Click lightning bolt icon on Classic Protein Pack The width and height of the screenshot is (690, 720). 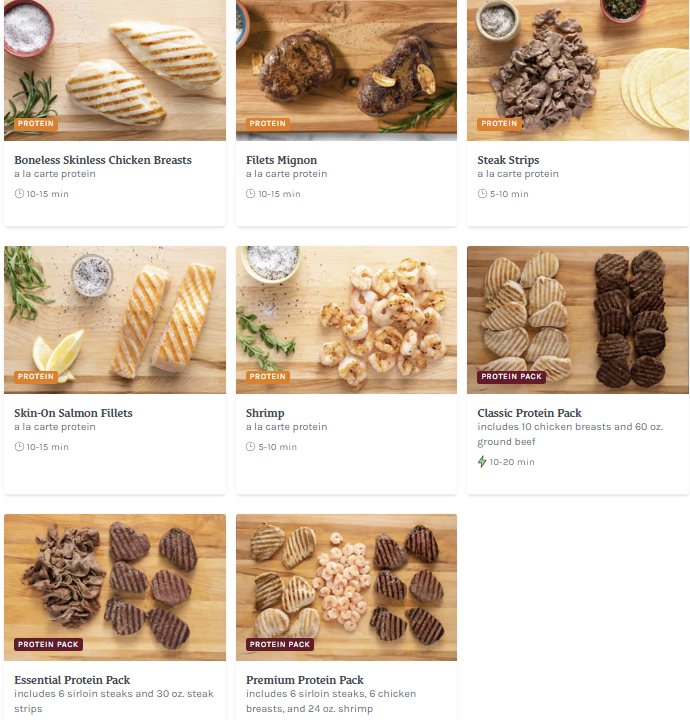pyautogui.click(x=482, y=461)
